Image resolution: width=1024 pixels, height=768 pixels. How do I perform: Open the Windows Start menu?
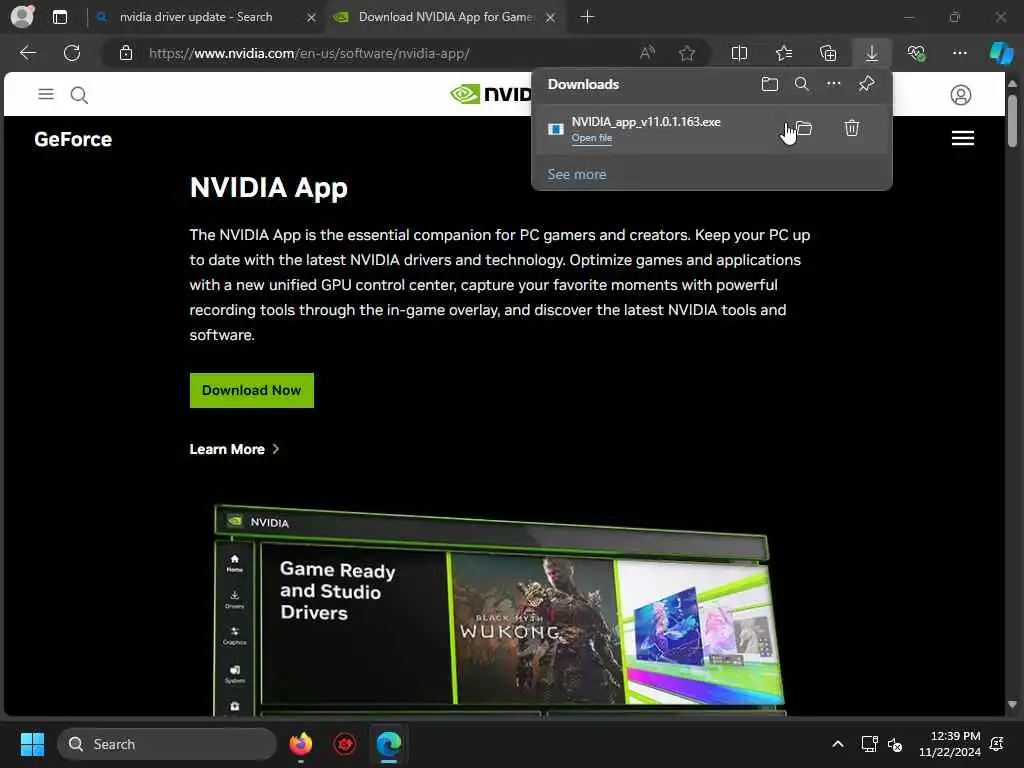click(32, 744)
